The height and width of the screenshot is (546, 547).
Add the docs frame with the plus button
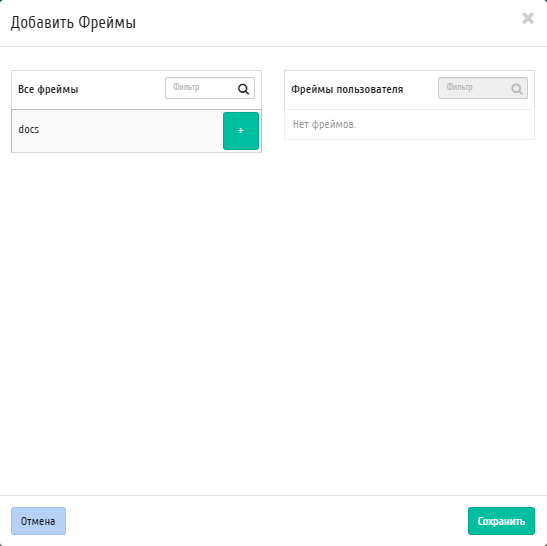click(241, 131)
